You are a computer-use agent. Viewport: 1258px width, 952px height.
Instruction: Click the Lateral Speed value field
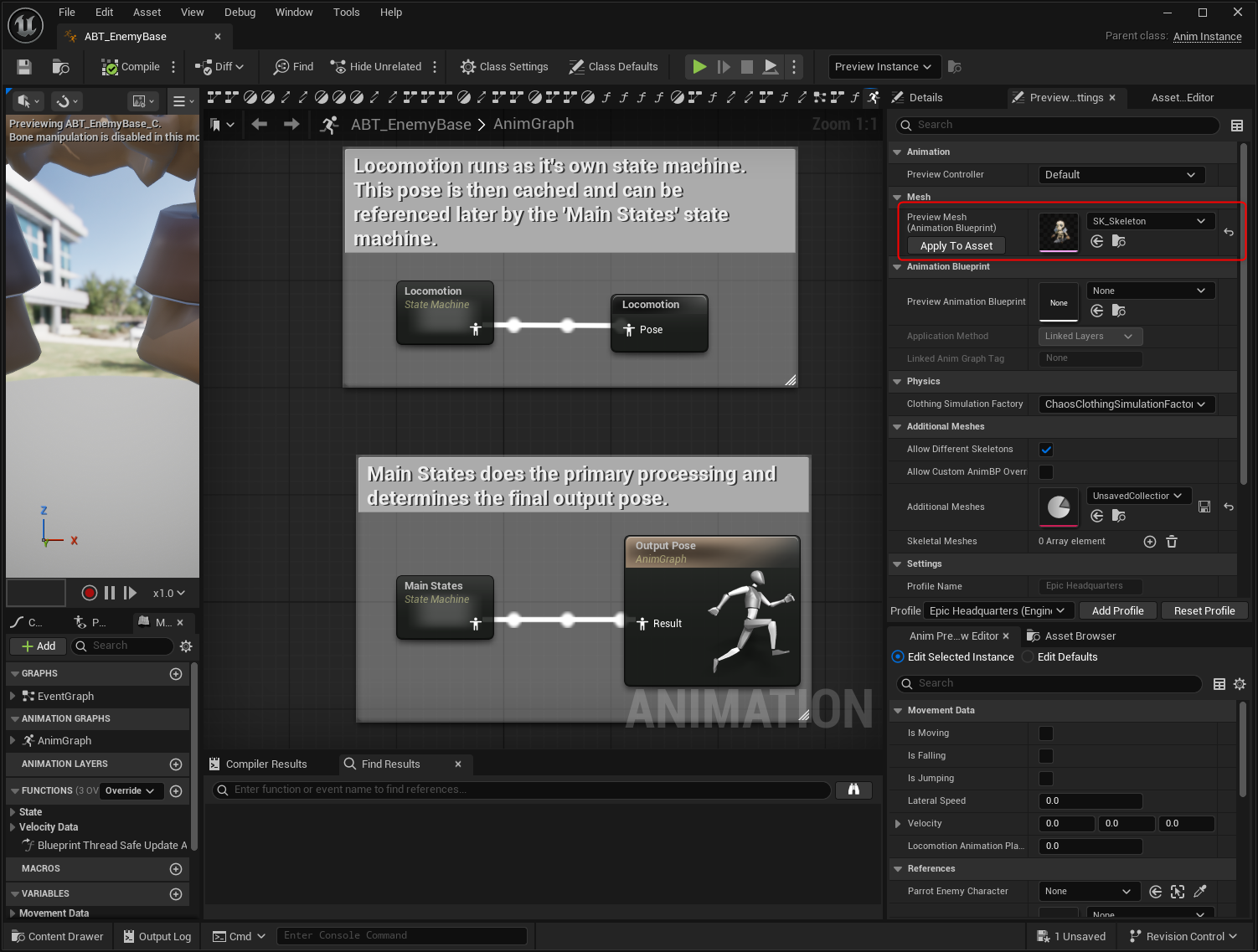tap(1090, 801)
